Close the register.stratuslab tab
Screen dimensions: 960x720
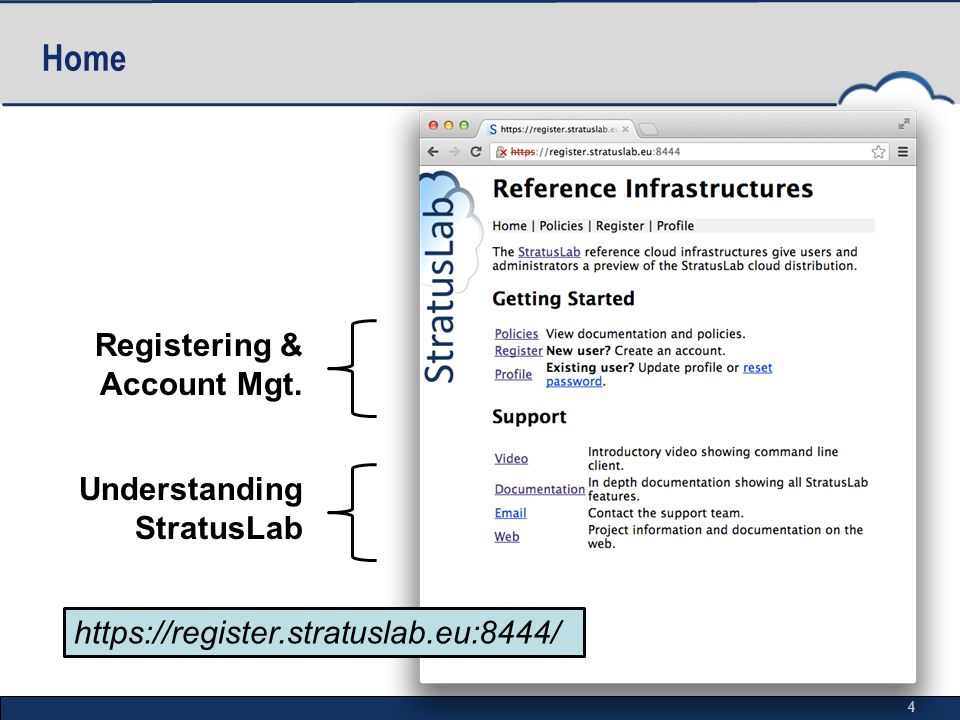(x=625, y=129)
